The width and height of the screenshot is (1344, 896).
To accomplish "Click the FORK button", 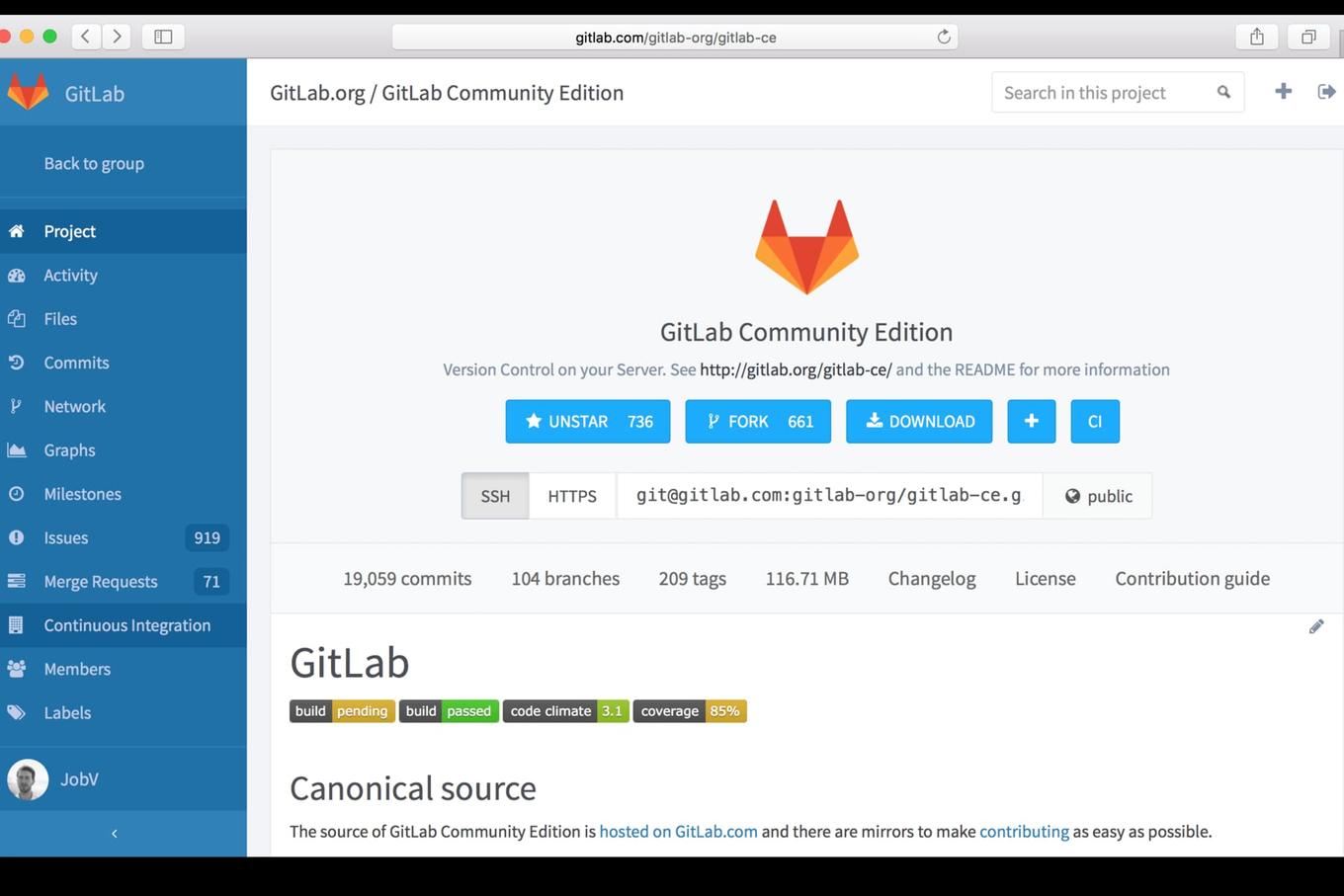I will [758, 421].
